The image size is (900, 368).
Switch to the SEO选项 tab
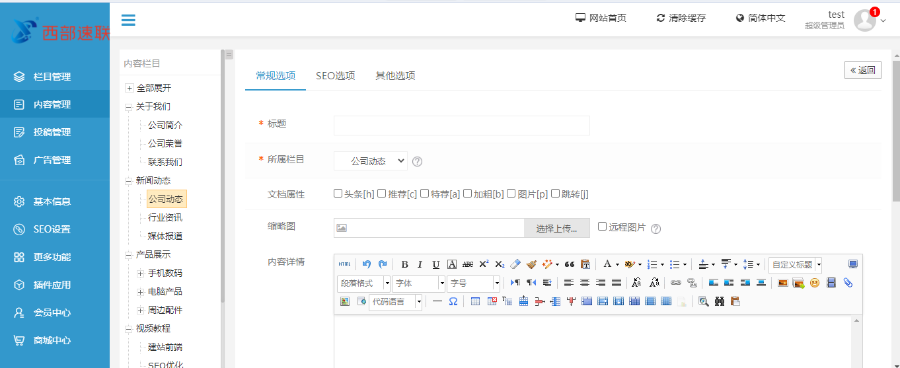click(335, 76)
